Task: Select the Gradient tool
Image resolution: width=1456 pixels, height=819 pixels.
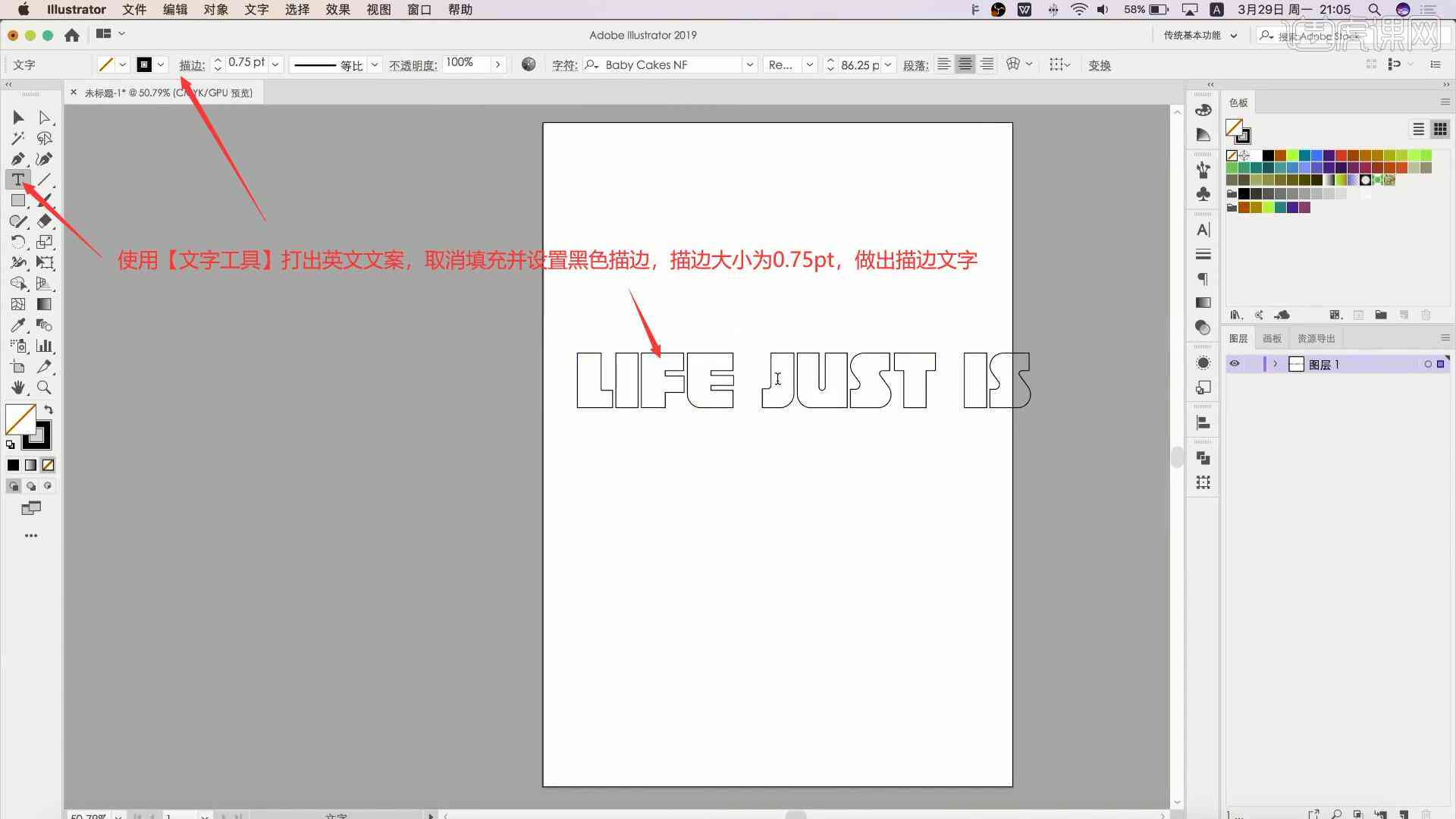Action: pos(45,304)
